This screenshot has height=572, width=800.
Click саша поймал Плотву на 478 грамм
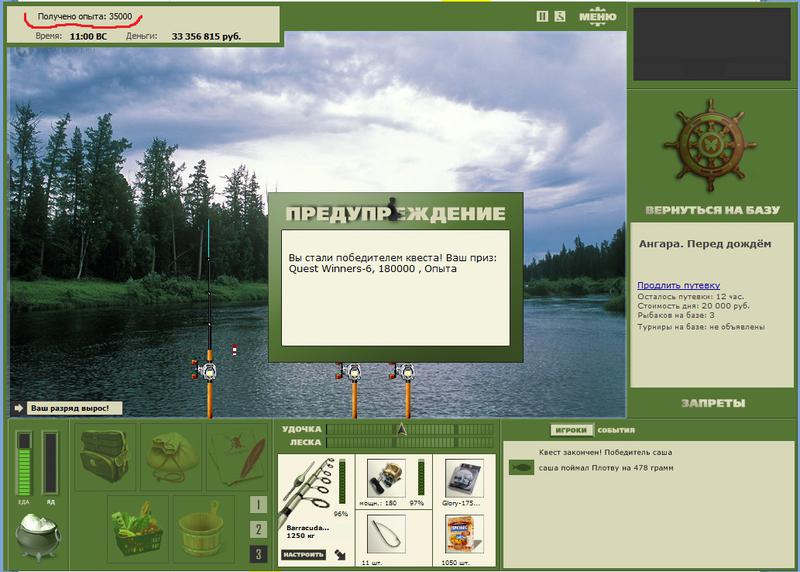[606, 467]
